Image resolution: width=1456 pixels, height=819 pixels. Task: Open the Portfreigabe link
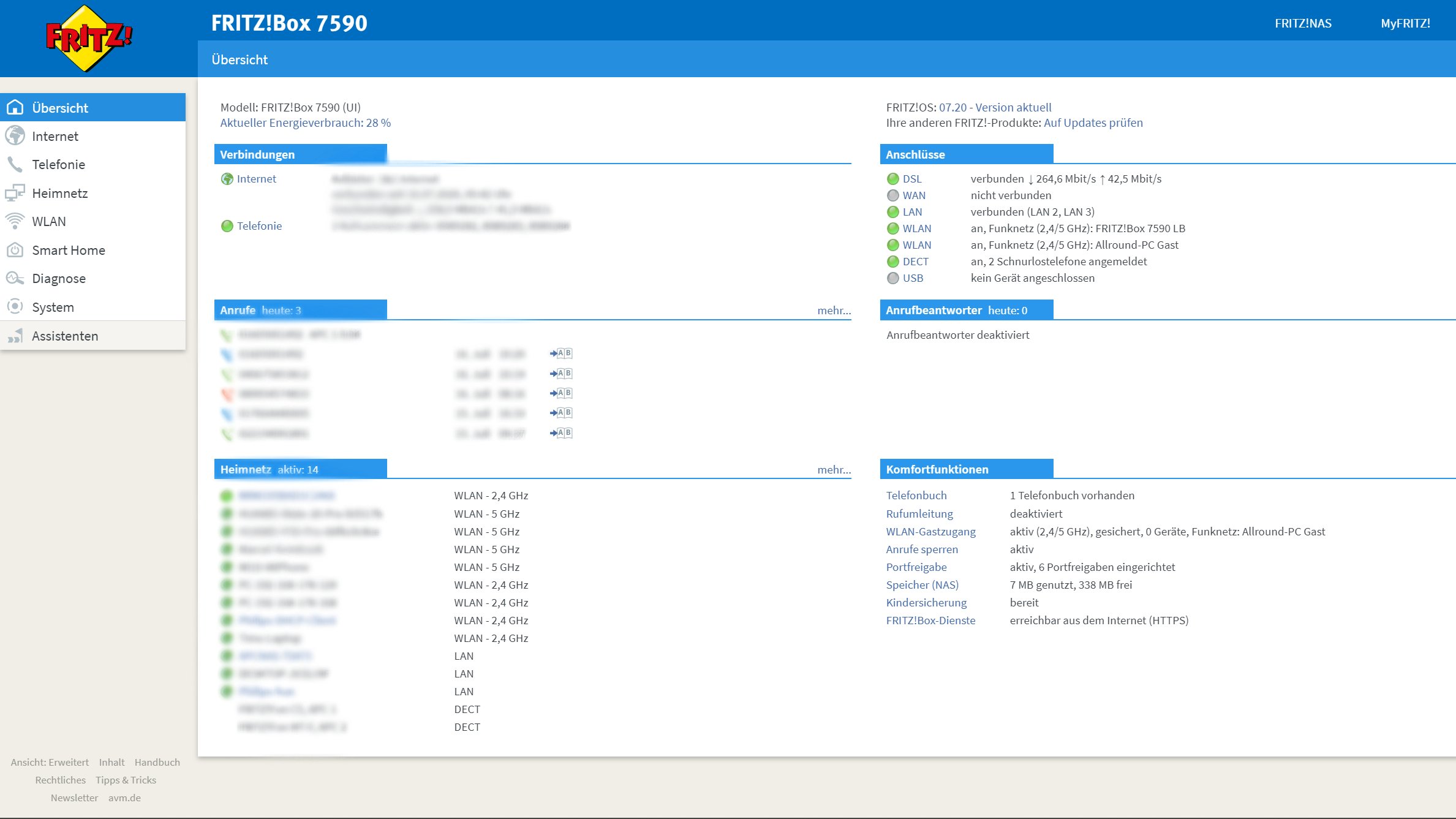coord(916,567)
